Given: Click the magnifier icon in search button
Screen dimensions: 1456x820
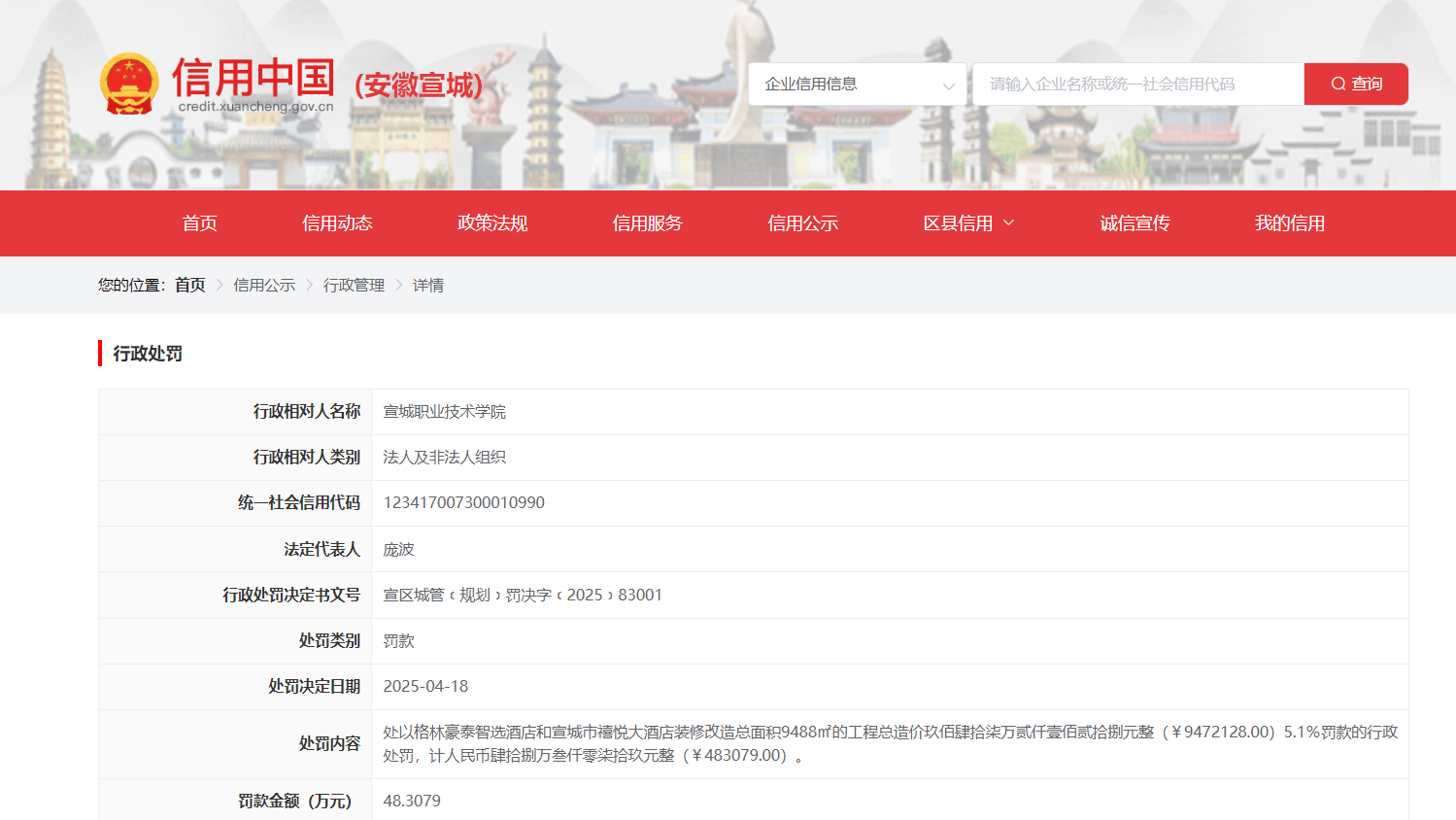Looking at the screenshot, I should tap(1338, 85).
